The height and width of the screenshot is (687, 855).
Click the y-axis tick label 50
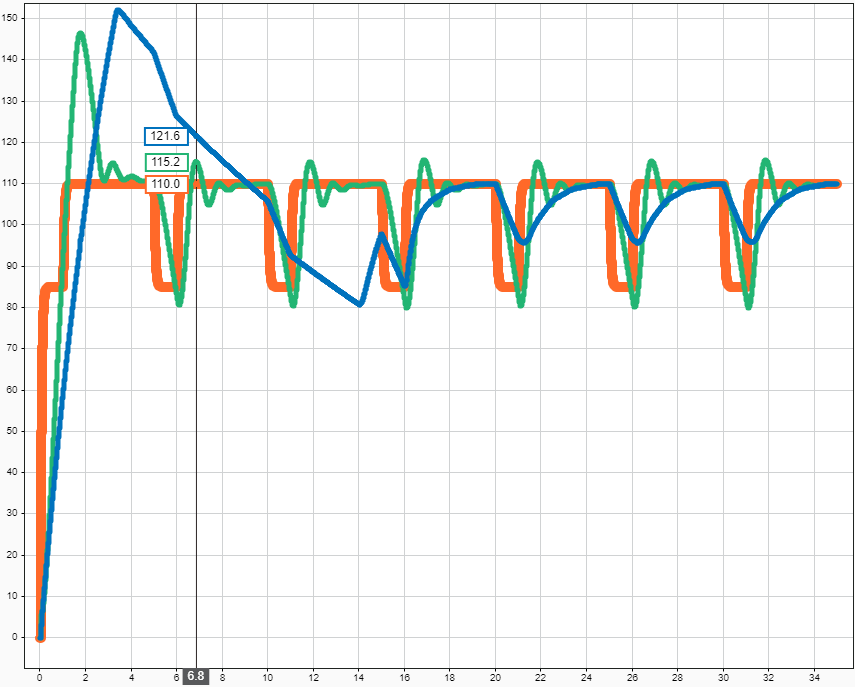(12, 431)
